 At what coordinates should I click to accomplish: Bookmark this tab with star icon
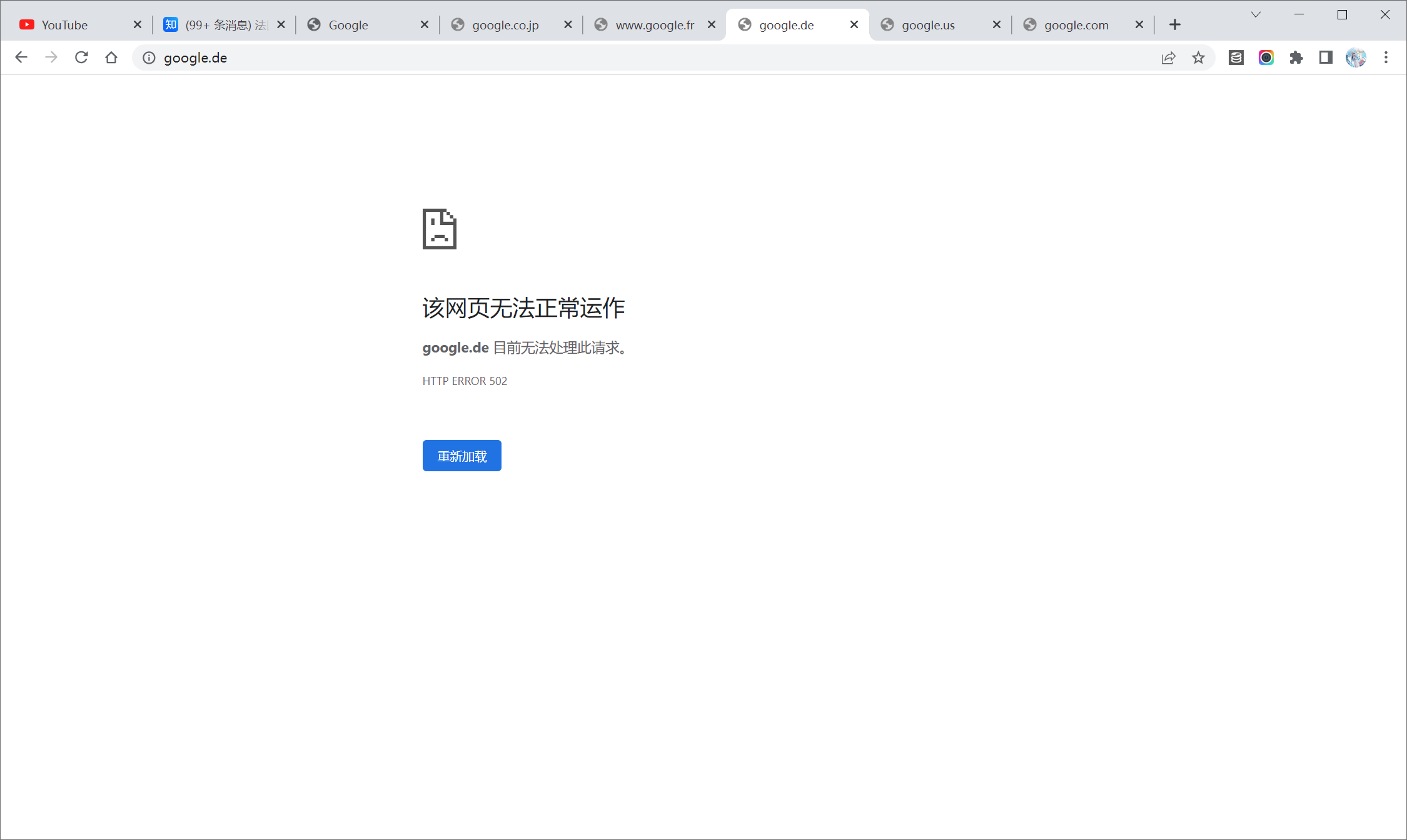(x=1198, y=57)
